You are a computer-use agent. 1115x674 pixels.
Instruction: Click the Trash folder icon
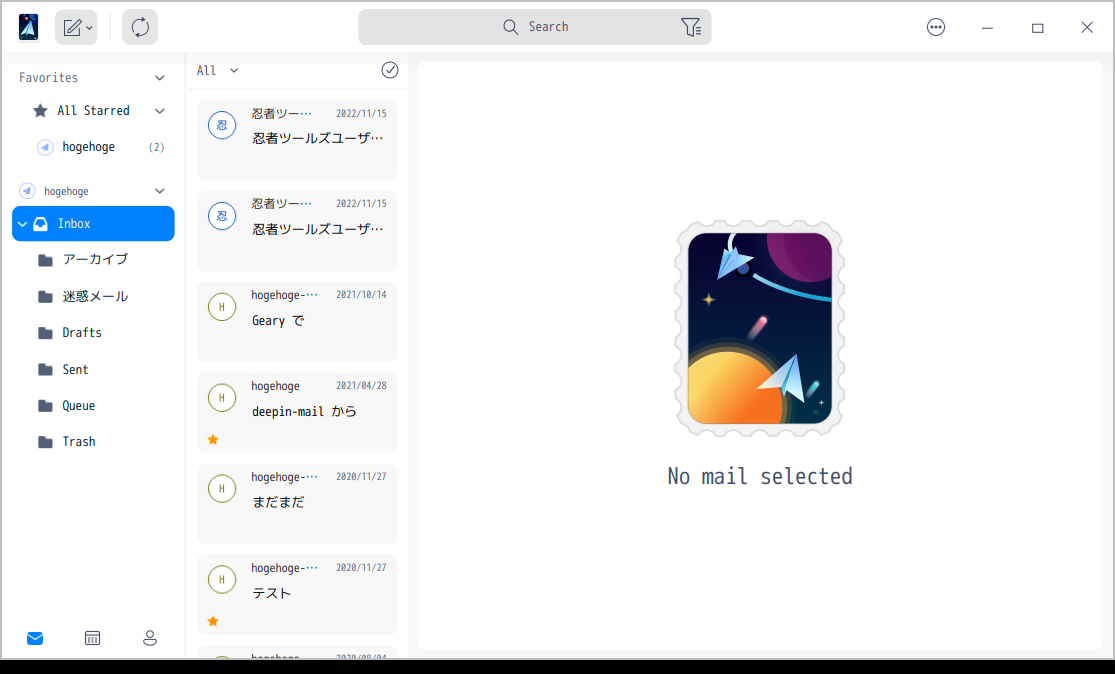pos(46,442)
